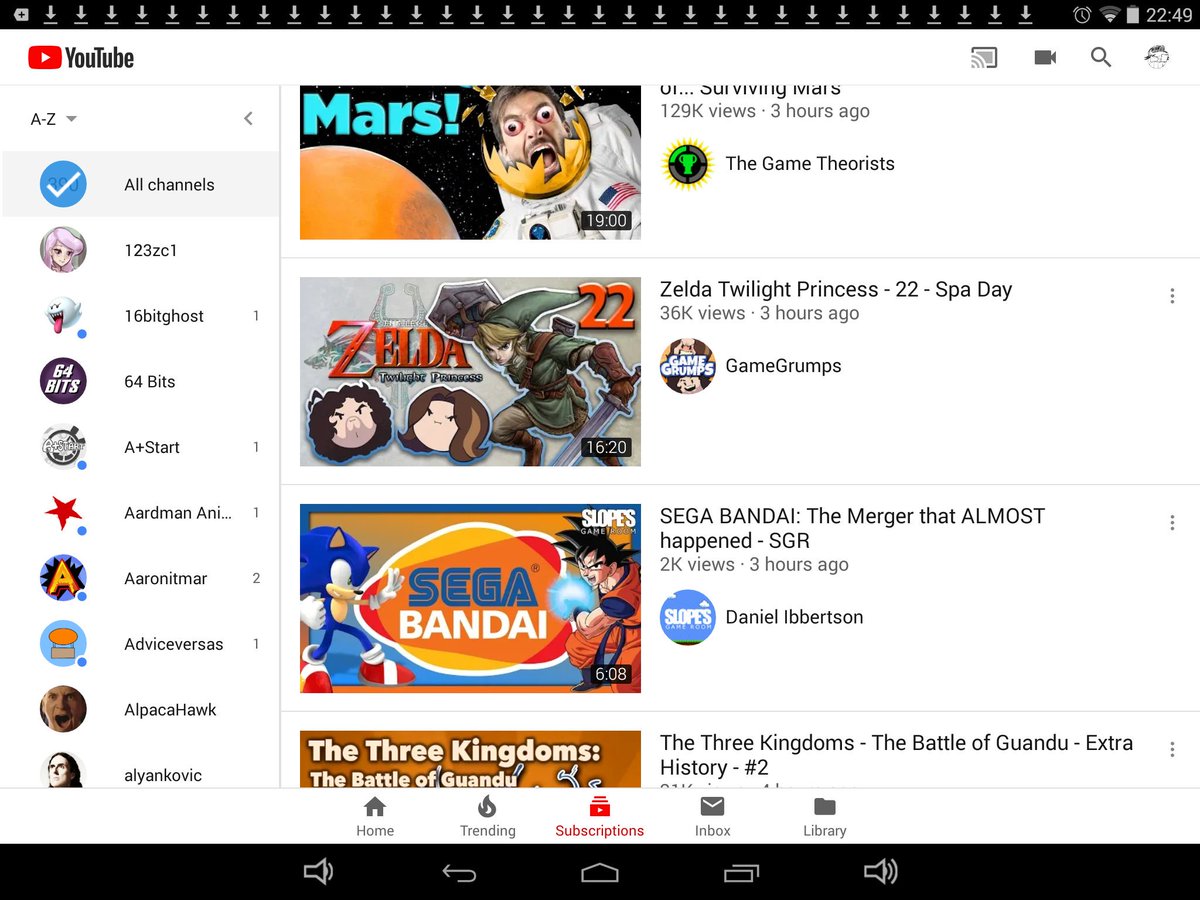The height and width of the screenshot is (900, 1200).
Task: Tap the Android volume down button
Action: coord(318,872)
